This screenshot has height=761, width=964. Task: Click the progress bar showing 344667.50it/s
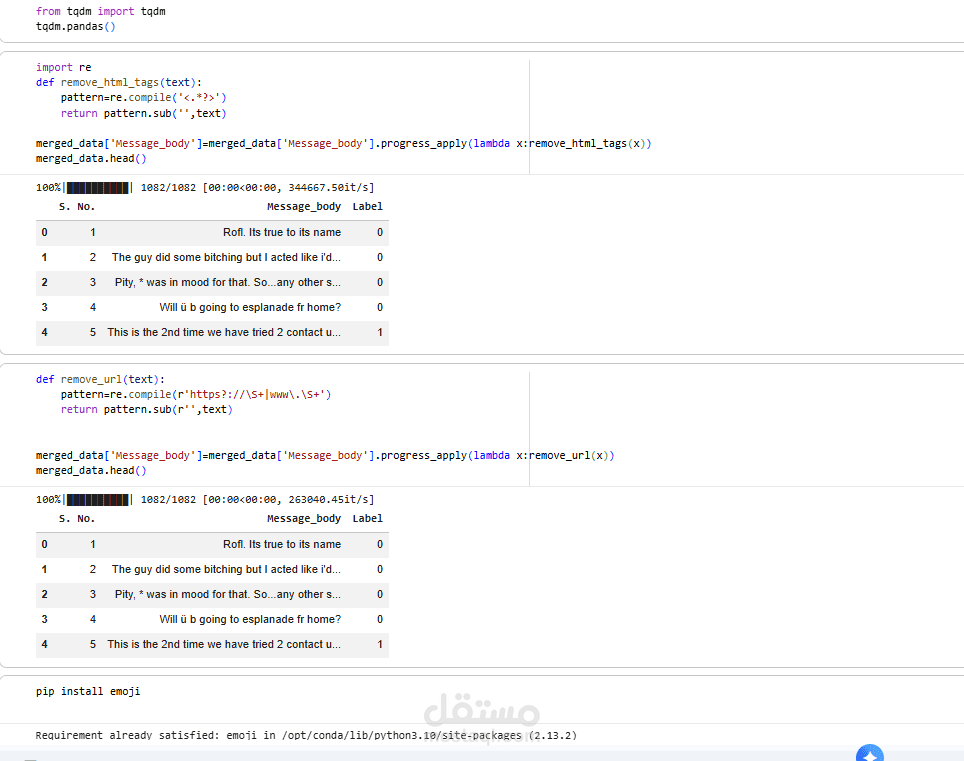tap(205, 187)
